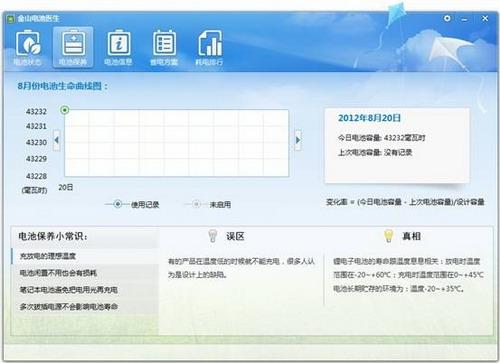Click the green data point on the chart
Viewport: 500px width, 363px height.
(65, 110)
